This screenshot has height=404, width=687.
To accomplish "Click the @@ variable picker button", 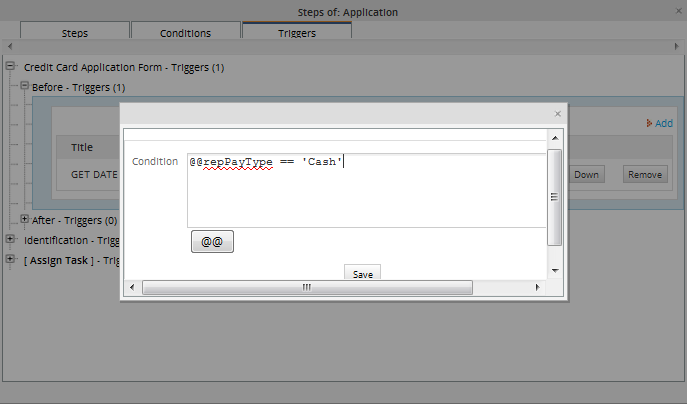I will click(212, 242).
